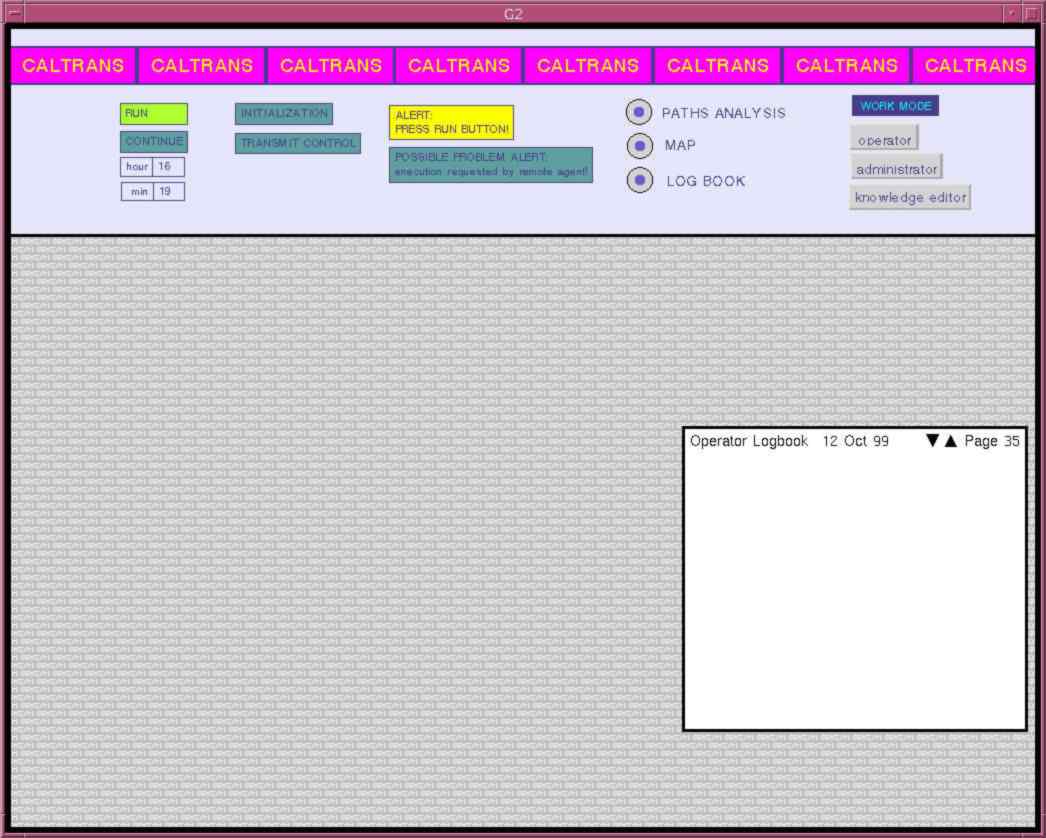Click the green RUN button

(x=153, y=114)
